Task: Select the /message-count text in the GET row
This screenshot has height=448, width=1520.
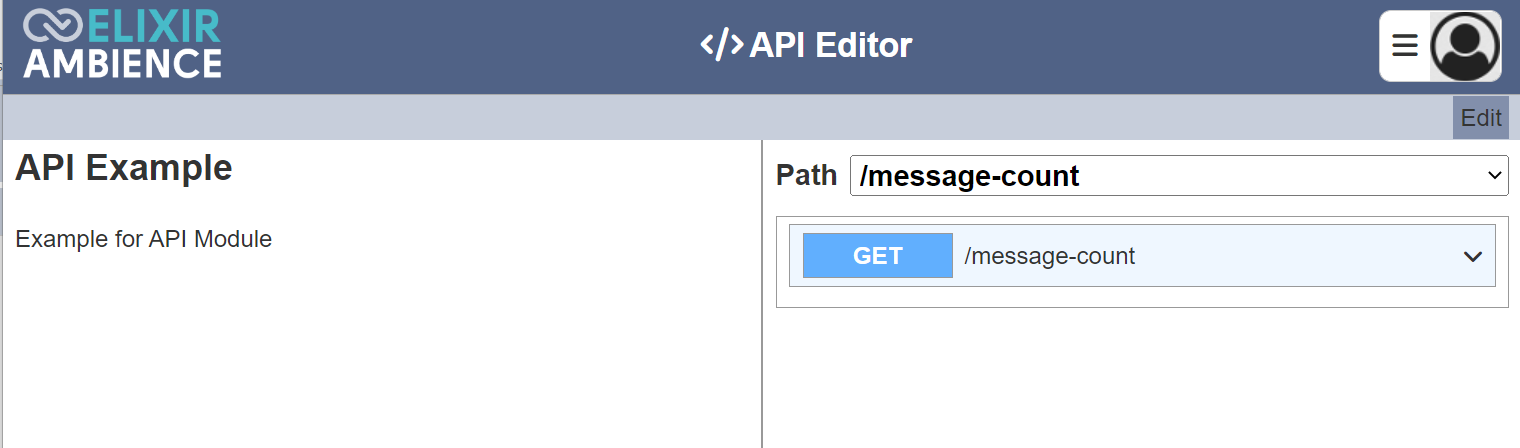Action: (1049, 256)
